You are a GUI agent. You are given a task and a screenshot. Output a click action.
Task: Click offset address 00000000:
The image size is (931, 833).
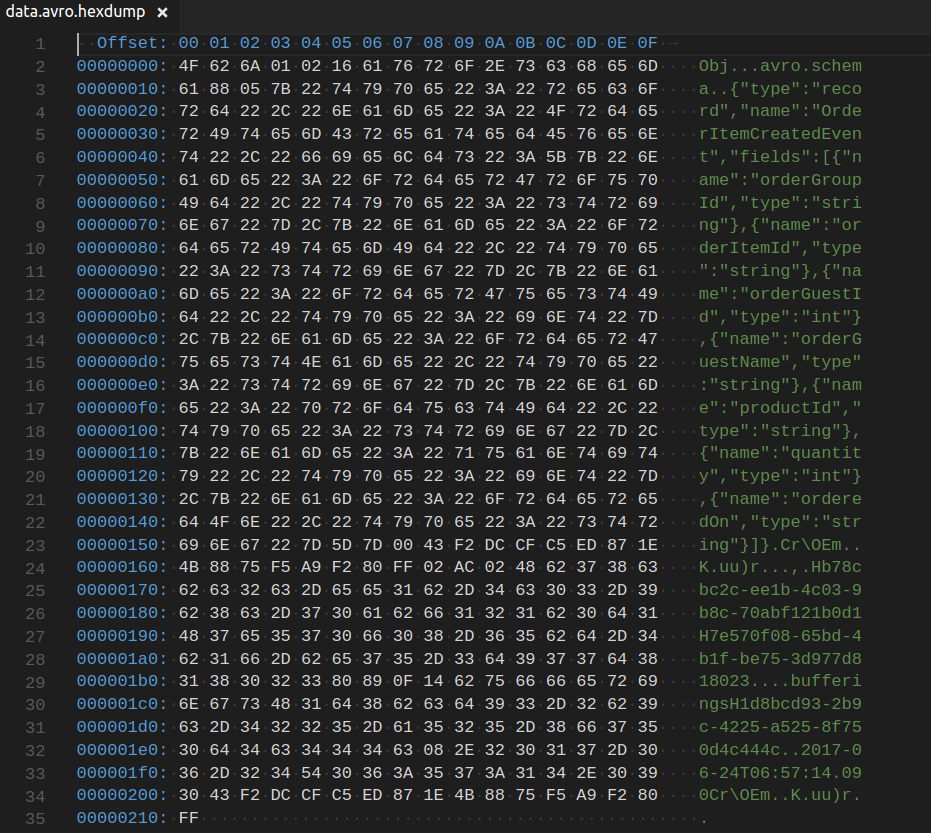pos(122,66)
